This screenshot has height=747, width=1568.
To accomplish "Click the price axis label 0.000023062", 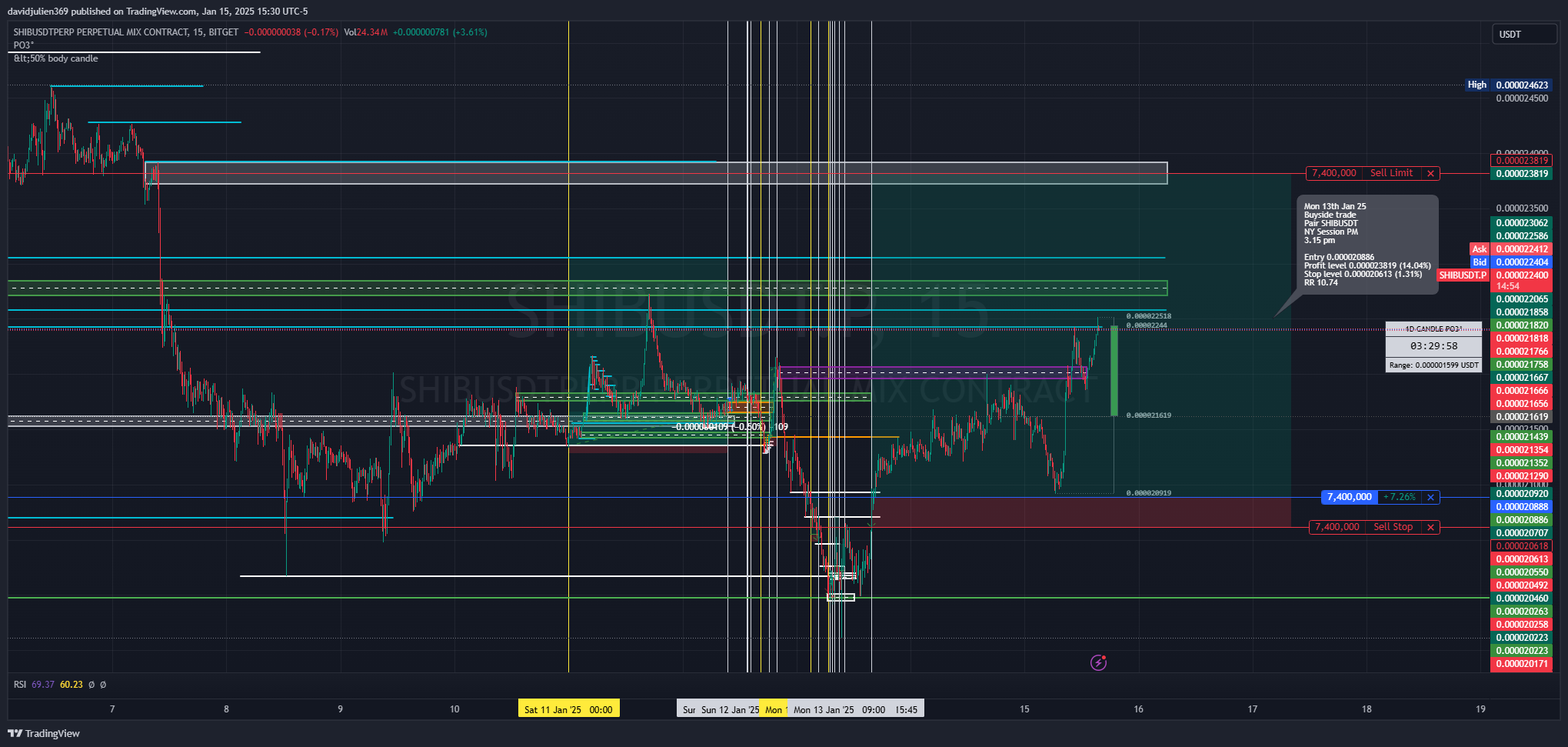I will pyautogui.click(x=1522, y=222).
